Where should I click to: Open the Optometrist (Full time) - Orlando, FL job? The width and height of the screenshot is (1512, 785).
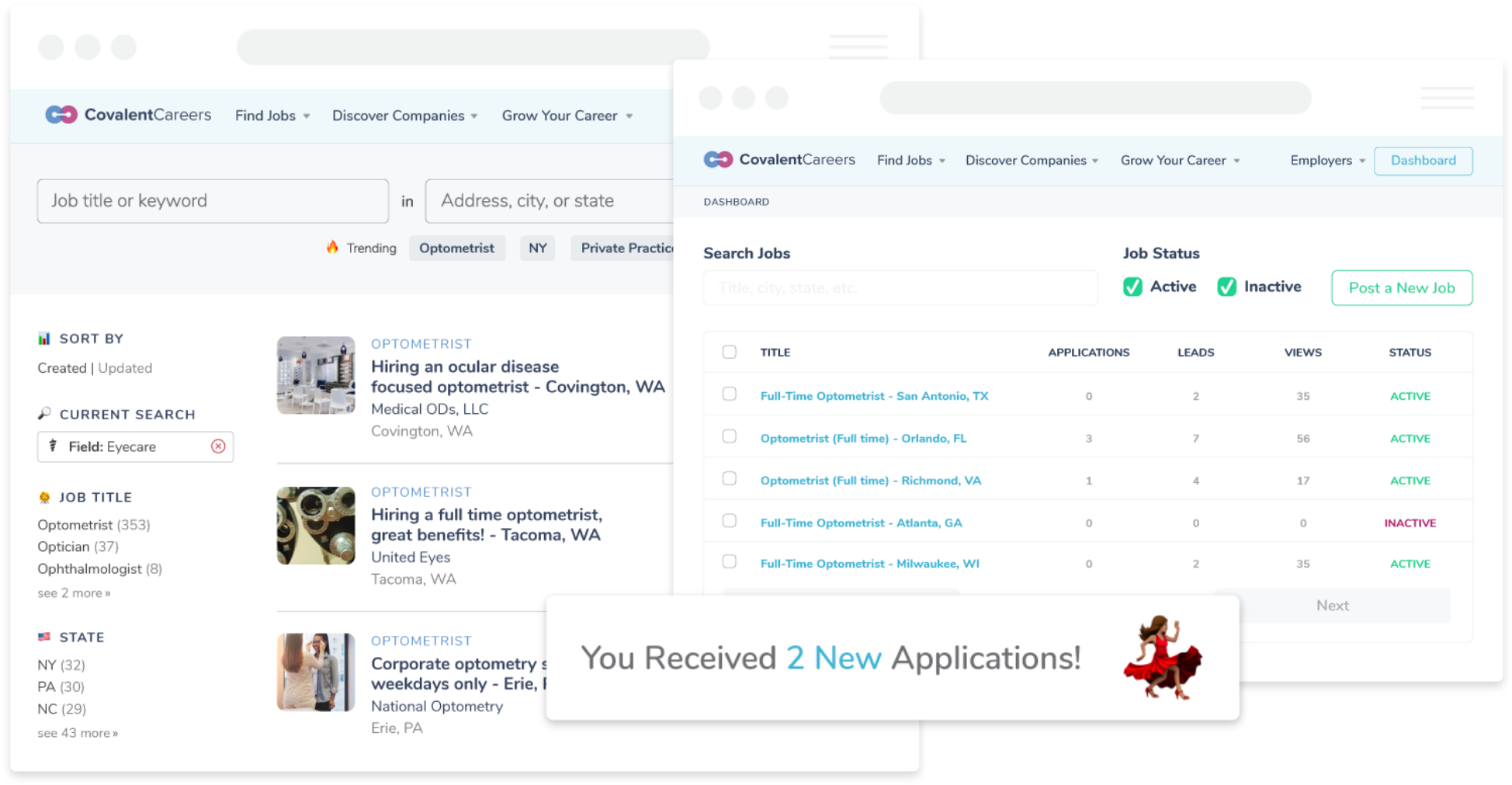863,439
